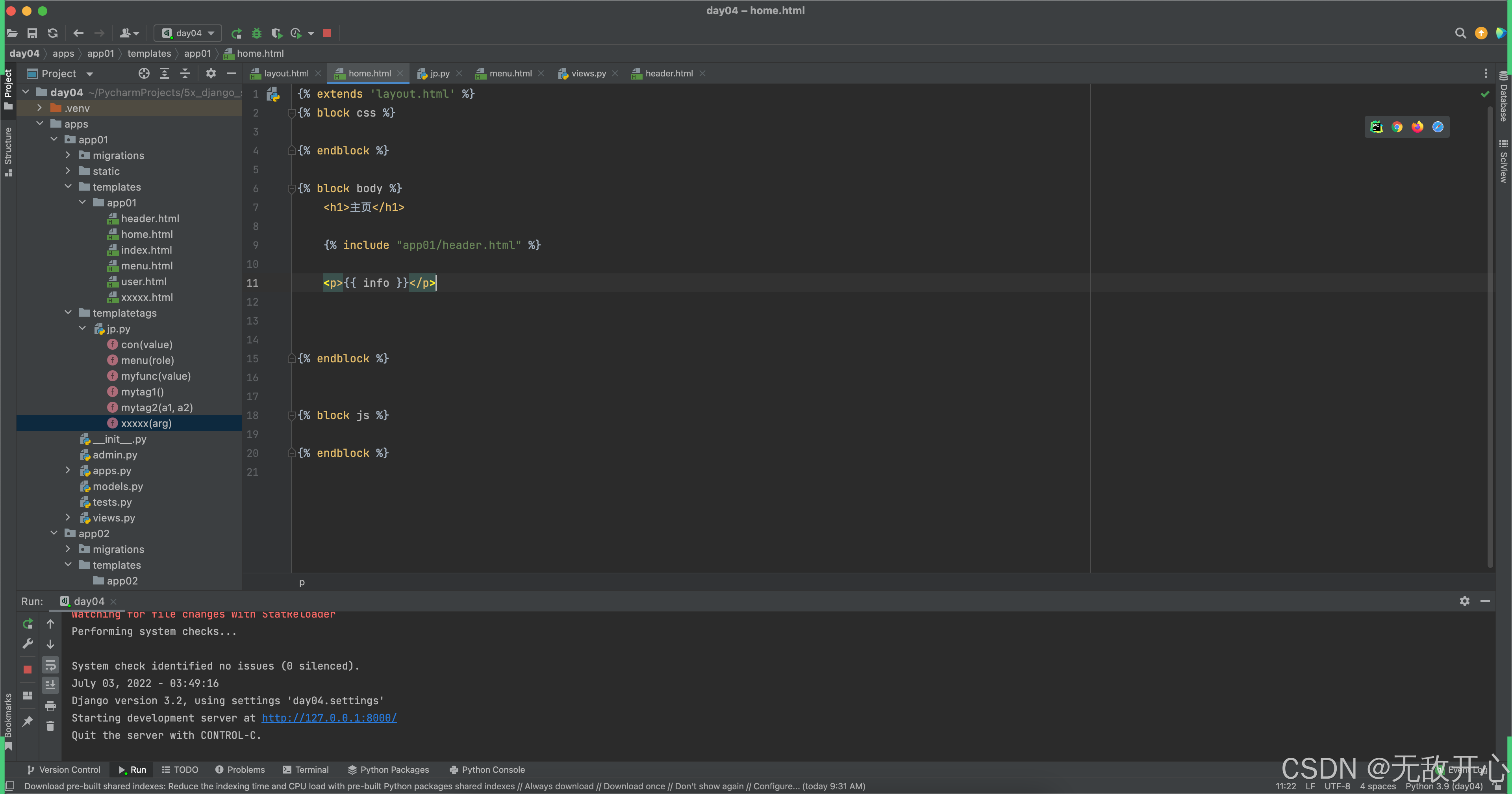
Task: Open the Terminal tool window
Action: point(305,769)
